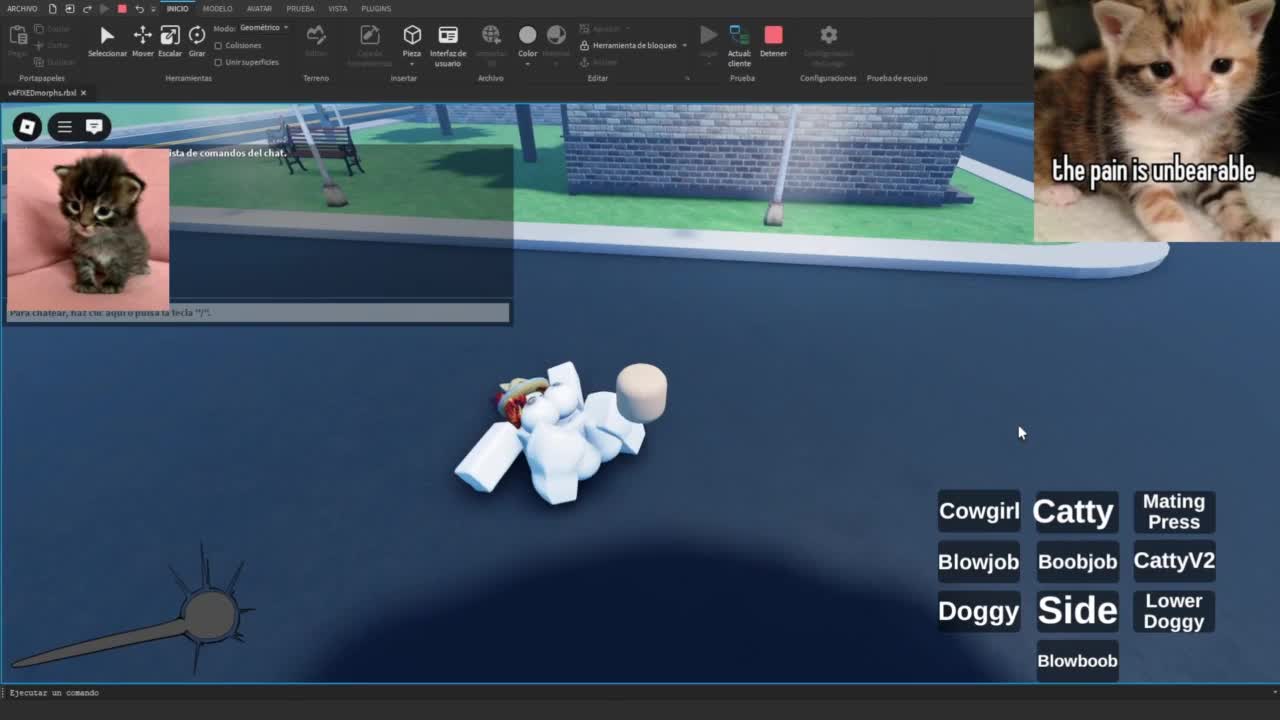Switch to the MODELO ribbon tab
The width and height of the screenshot is (1280, 720).
point(217,9)
